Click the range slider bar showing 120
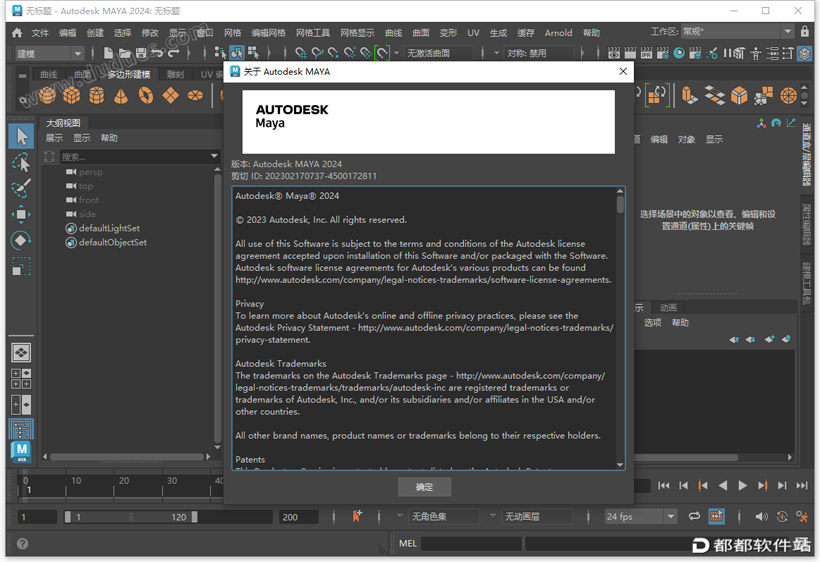This screenshot has width=820, height=562. tap(131, 517)
